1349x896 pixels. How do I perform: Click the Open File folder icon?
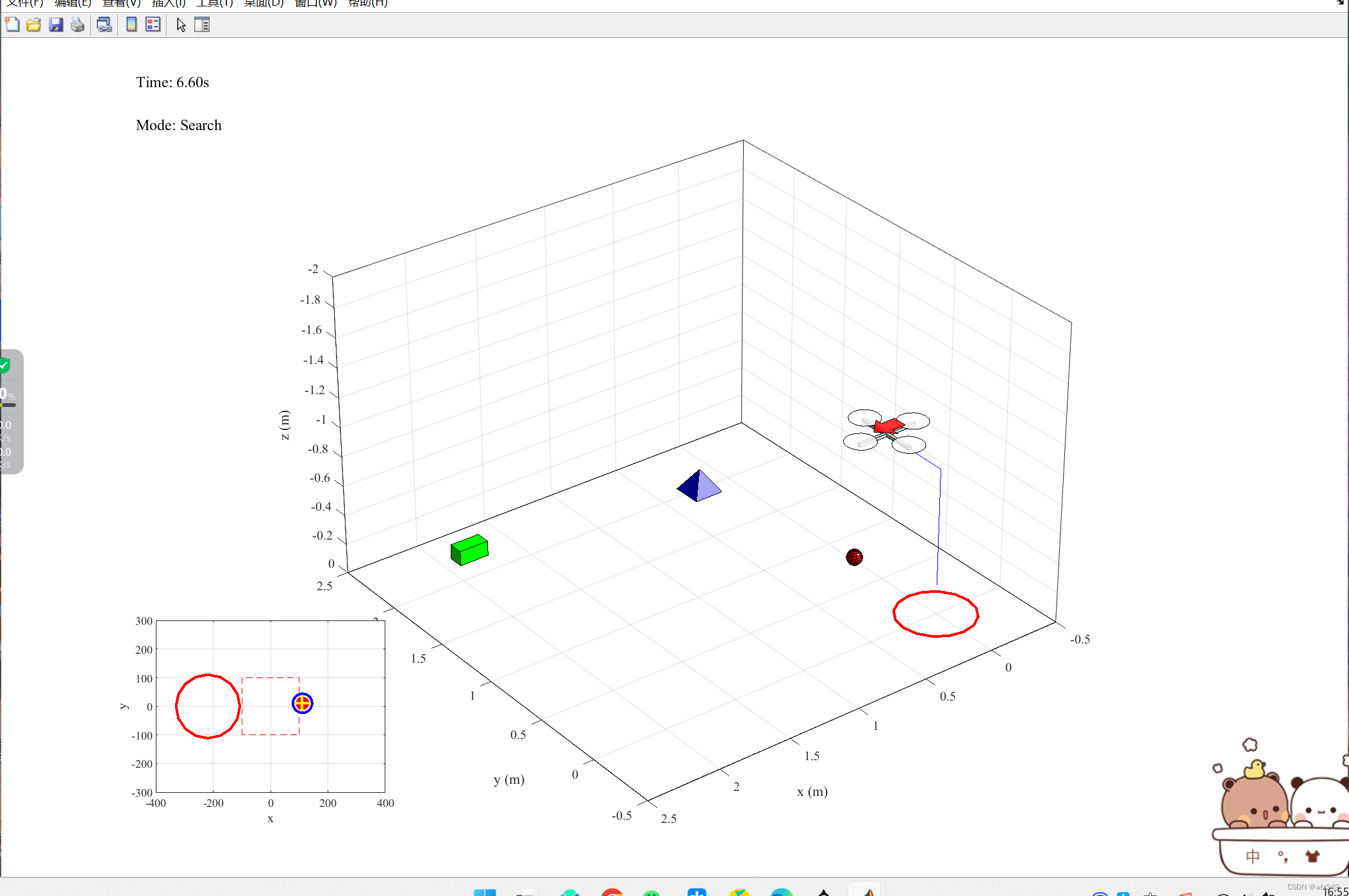[x=34, y=25]
